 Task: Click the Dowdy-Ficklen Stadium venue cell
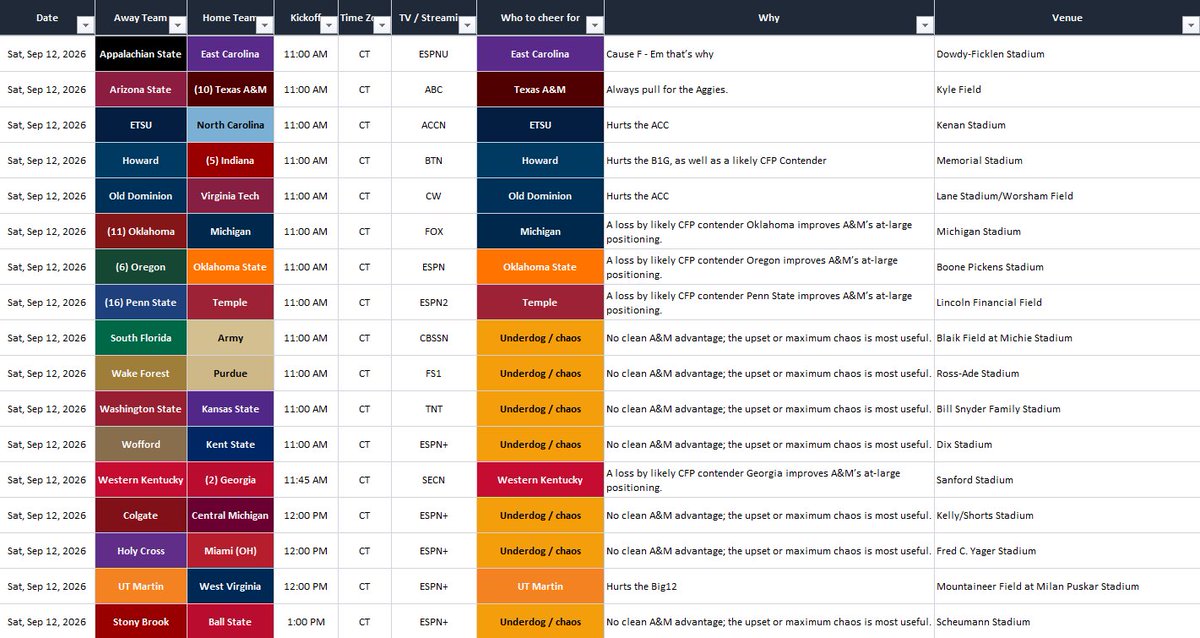[x=1067, y=54]
